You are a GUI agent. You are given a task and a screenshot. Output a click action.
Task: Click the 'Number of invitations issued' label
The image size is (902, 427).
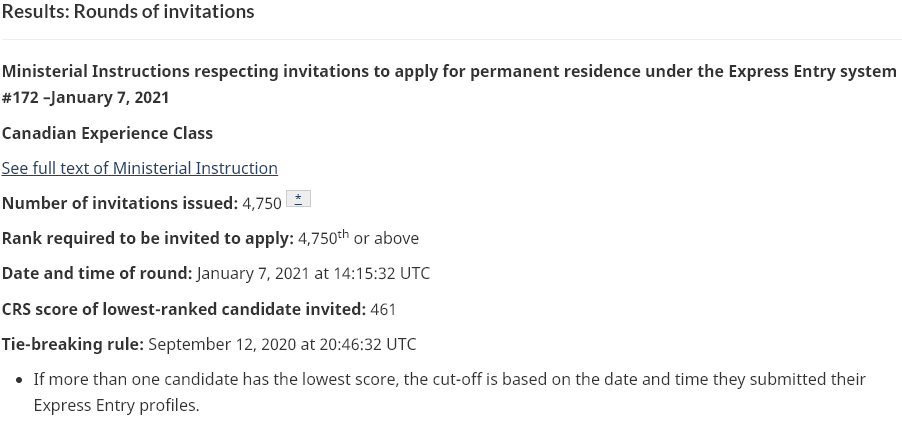(x=120, y=203)
